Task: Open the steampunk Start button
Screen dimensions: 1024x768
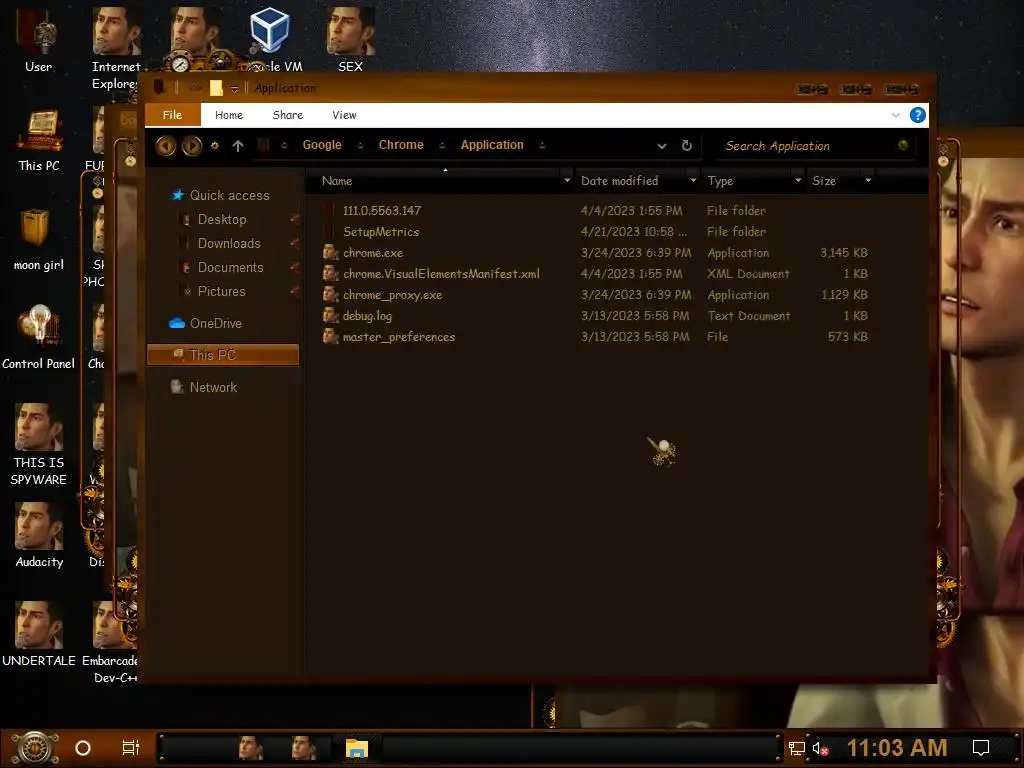Action: 35,748
